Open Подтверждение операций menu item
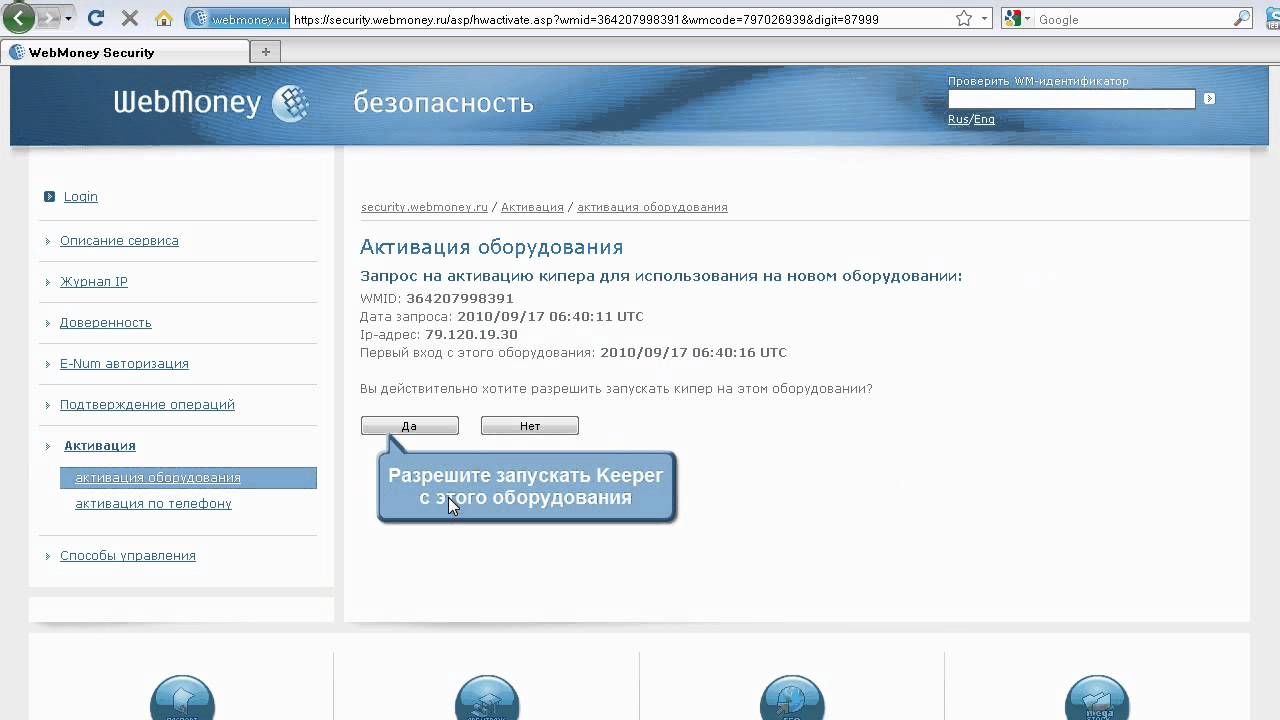The image size is (1280, 720). pos(147,405)
